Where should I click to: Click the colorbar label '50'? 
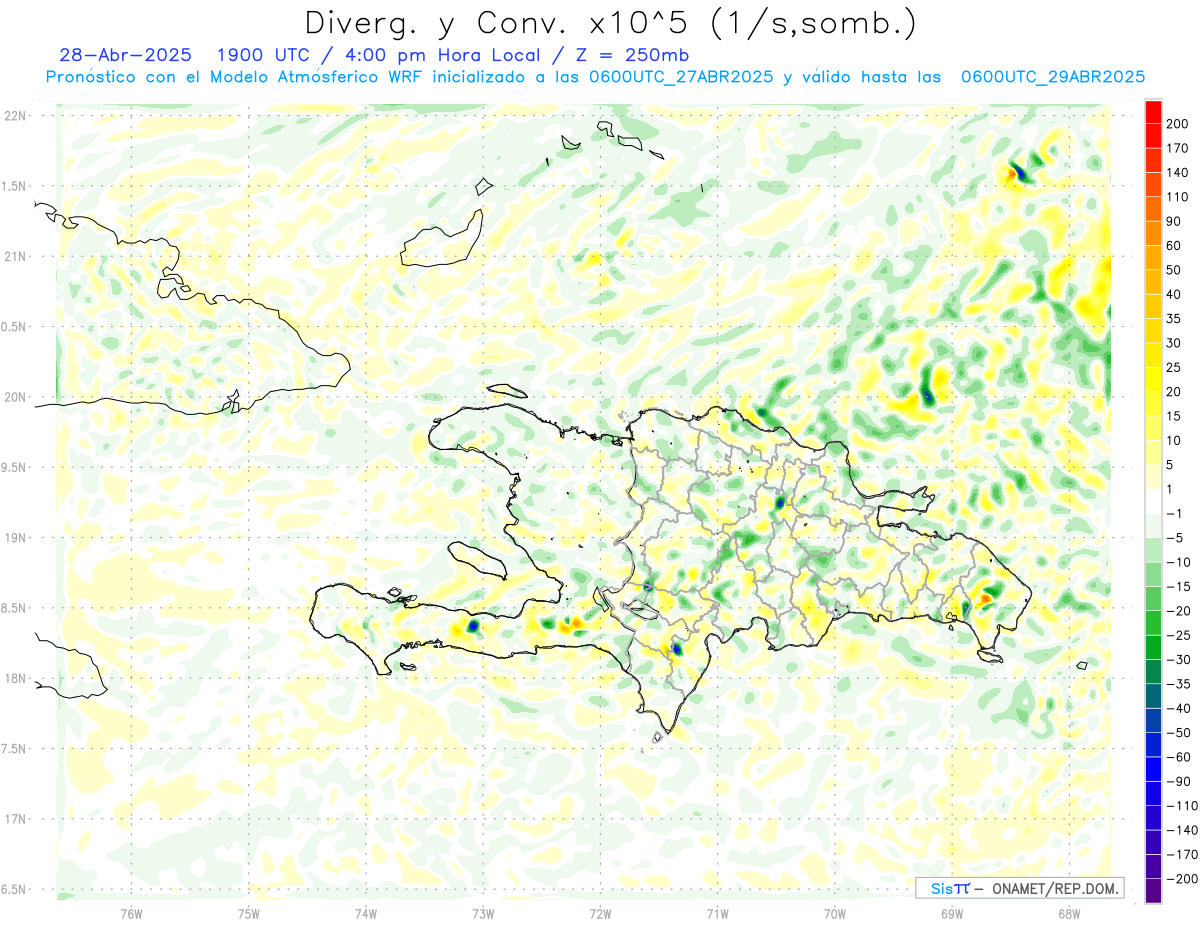click(1175, 270)
